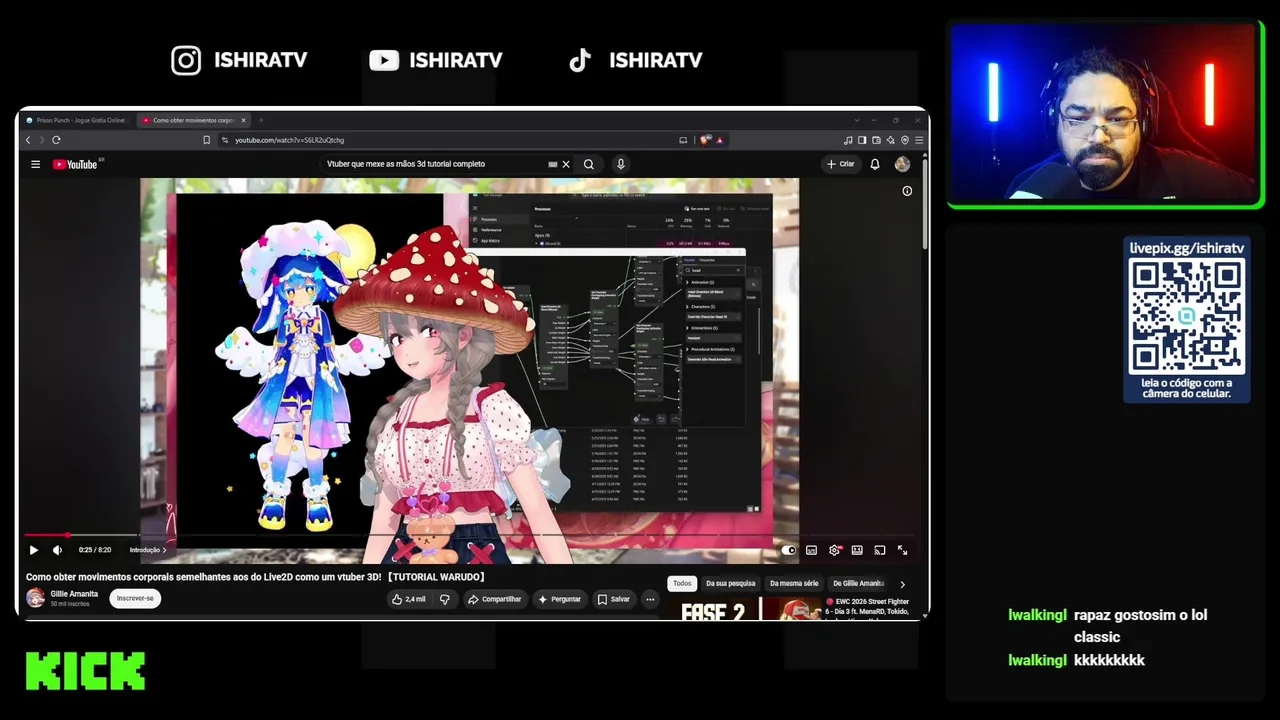
Task: Turn on subtitles for the video
Action: (811, 550)
